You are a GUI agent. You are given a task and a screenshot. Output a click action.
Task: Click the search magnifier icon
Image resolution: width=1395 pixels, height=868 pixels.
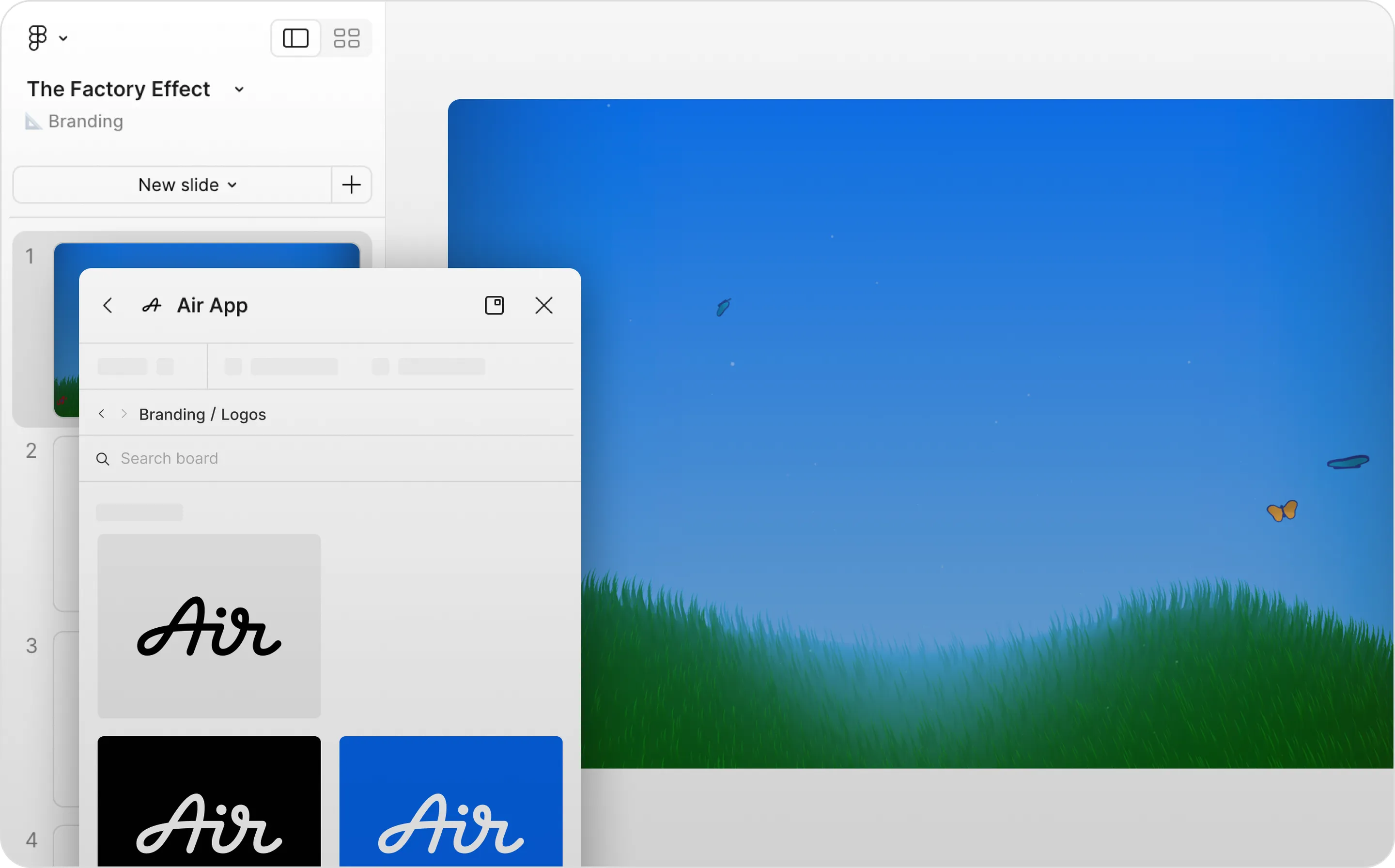(x=103, y=459)
